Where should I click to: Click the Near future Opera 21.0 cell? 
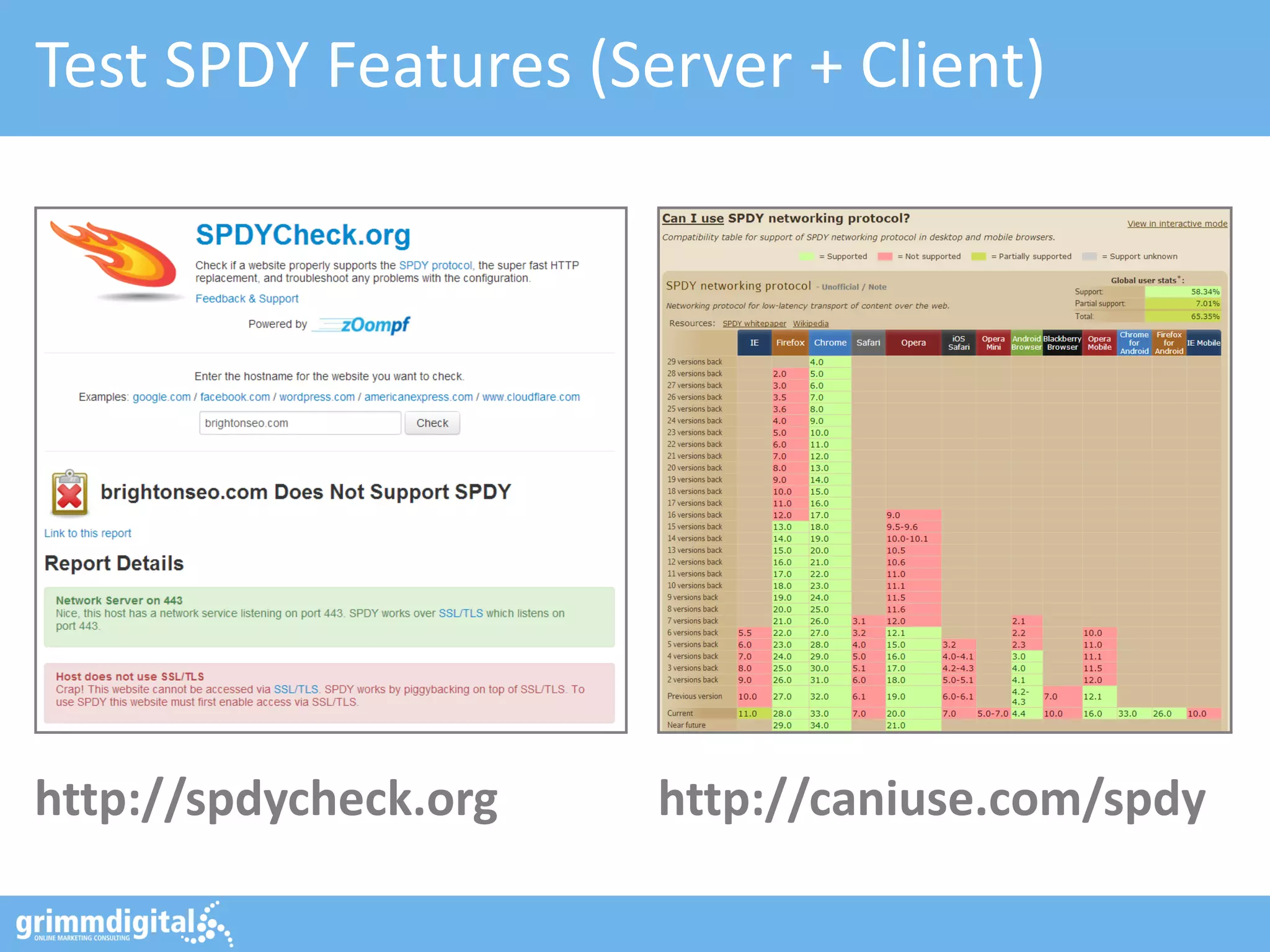913,726
